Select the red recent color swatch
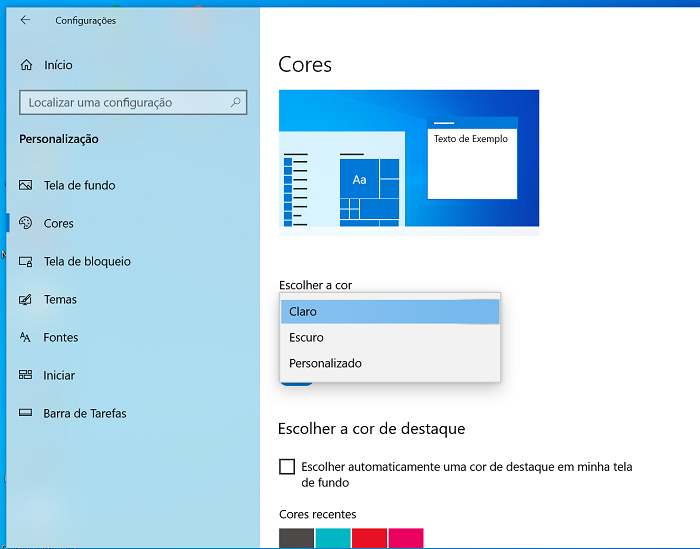The height and width of the screenshot is (549, 700). click(369, 538)
